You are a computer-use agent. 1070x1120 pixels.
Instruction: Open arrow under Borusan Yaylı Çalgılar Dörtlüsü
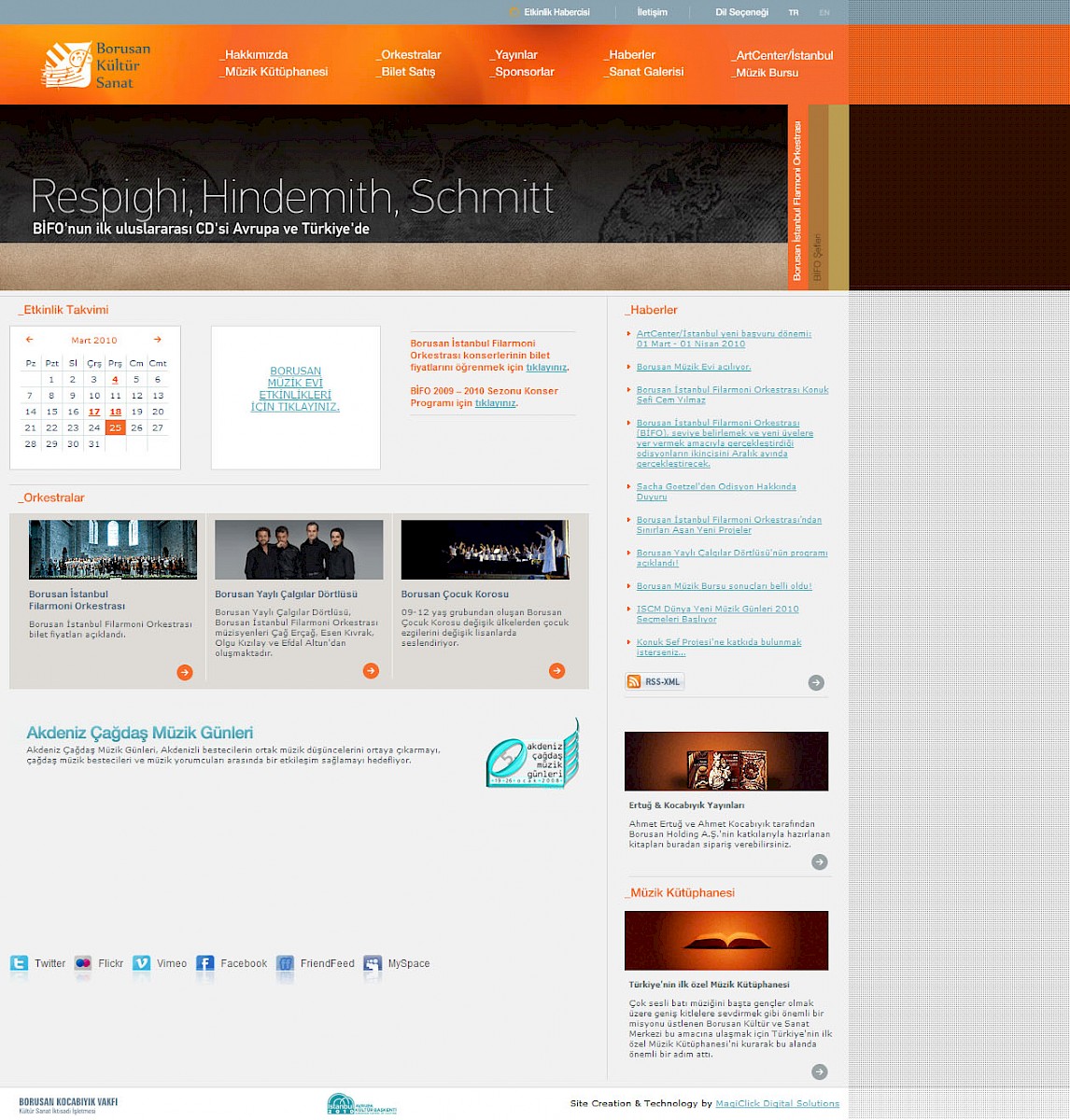(371, 671)
